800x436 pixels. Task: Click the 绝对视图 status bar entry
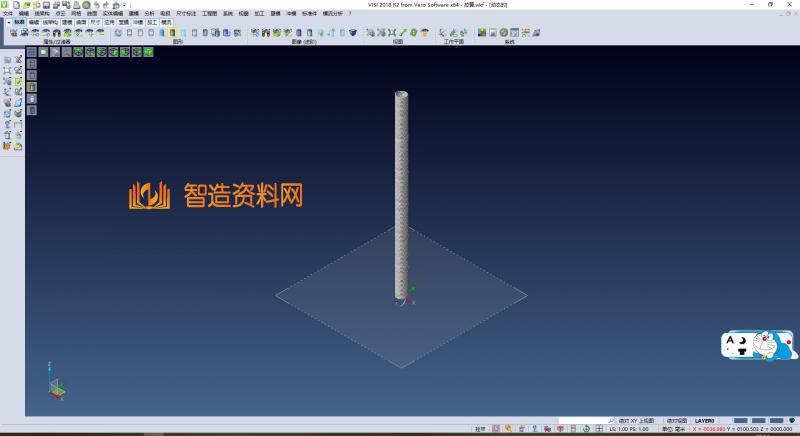pyautogui.click(x=677, y=421)
